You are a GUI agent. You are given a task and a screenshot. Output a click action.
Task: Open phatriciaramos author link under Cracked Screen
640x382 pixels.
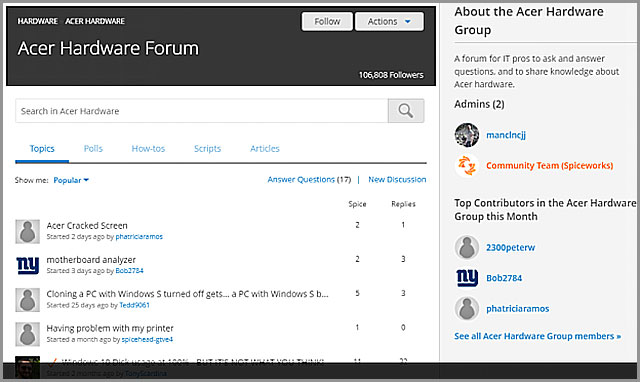point(139,237)
